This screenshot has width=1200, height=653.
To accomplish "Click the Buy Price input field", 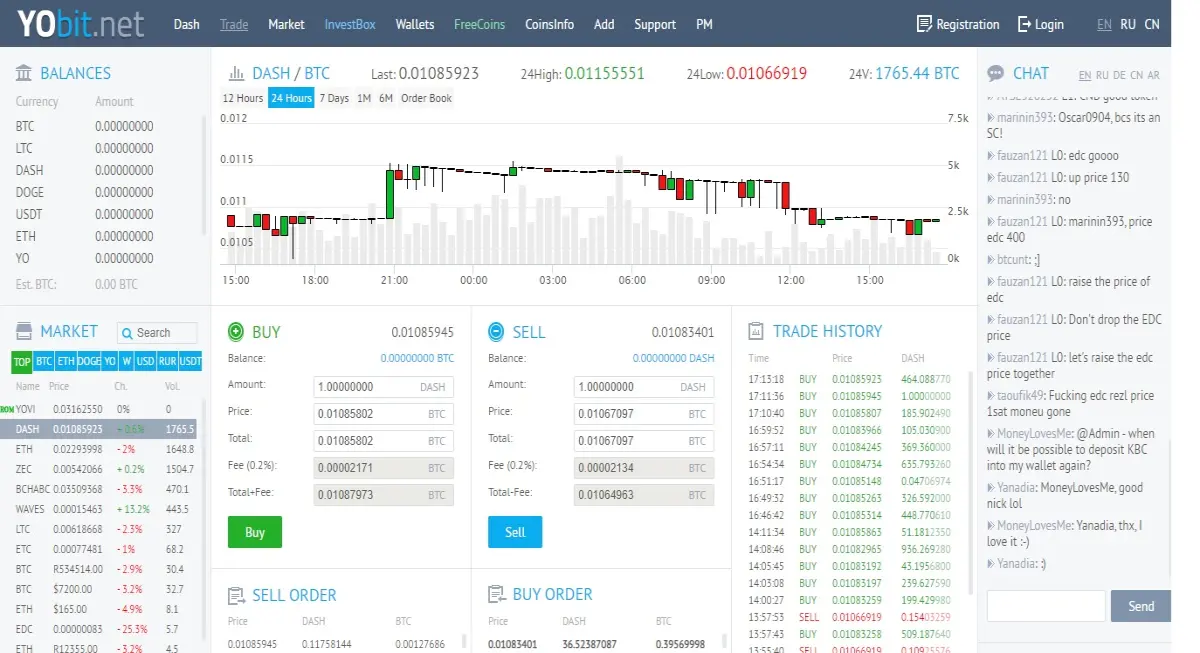I will [x=383, y=413].
